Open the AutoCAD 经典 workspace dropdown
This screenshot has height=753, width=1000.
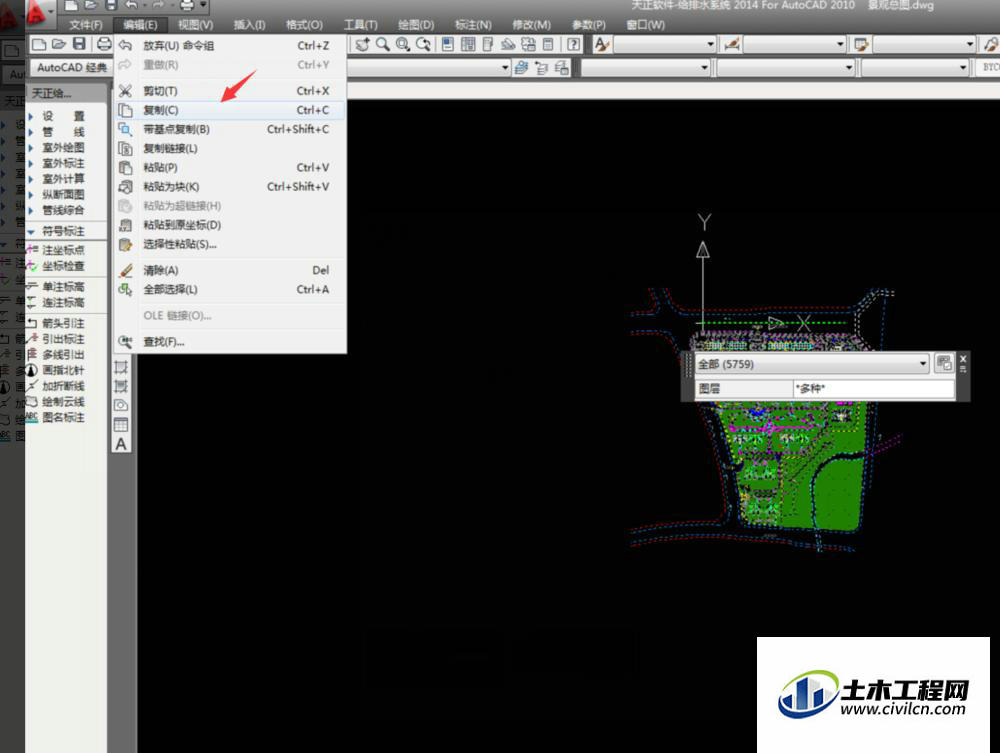coord(70,68)
